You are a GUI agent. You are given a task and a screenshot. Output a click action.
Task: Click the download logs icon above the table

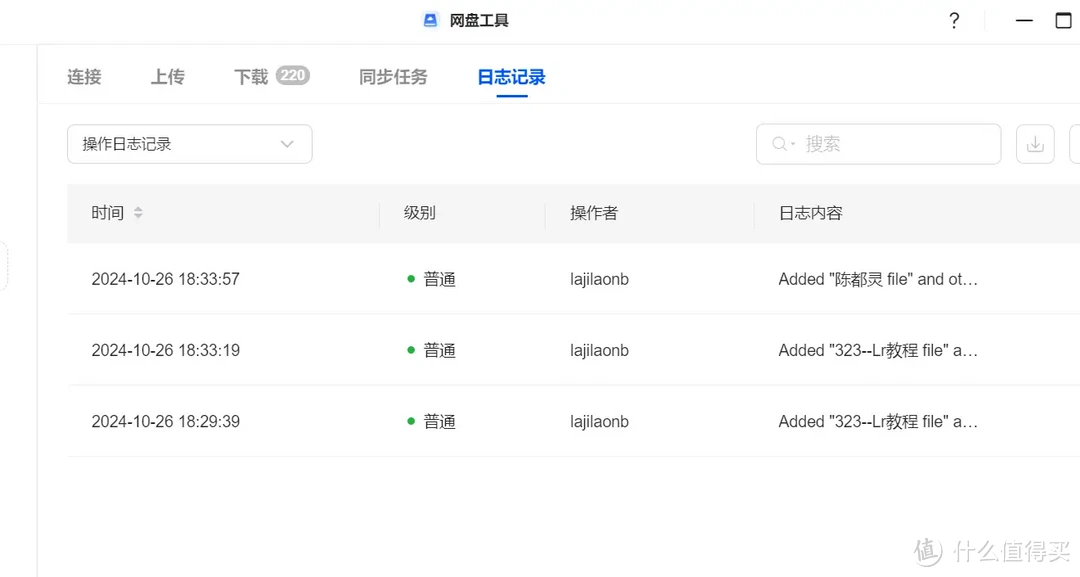pos(1035,144)
